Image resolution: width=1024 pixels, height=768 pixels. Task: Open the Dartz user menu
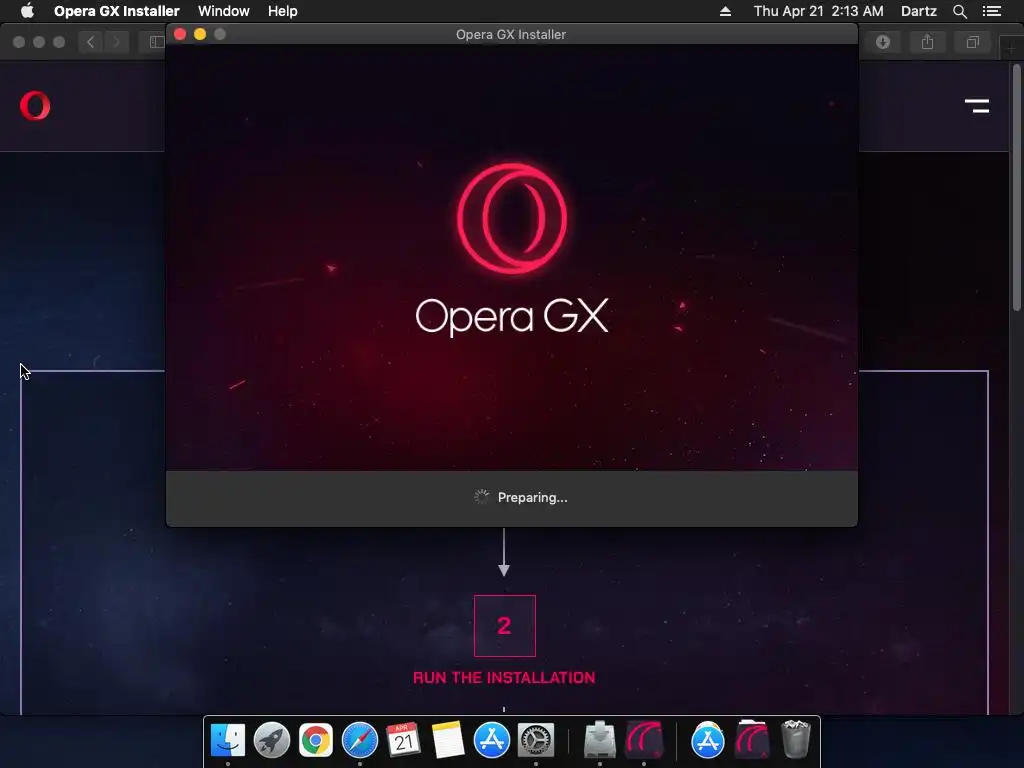click(x=918, y=11)
